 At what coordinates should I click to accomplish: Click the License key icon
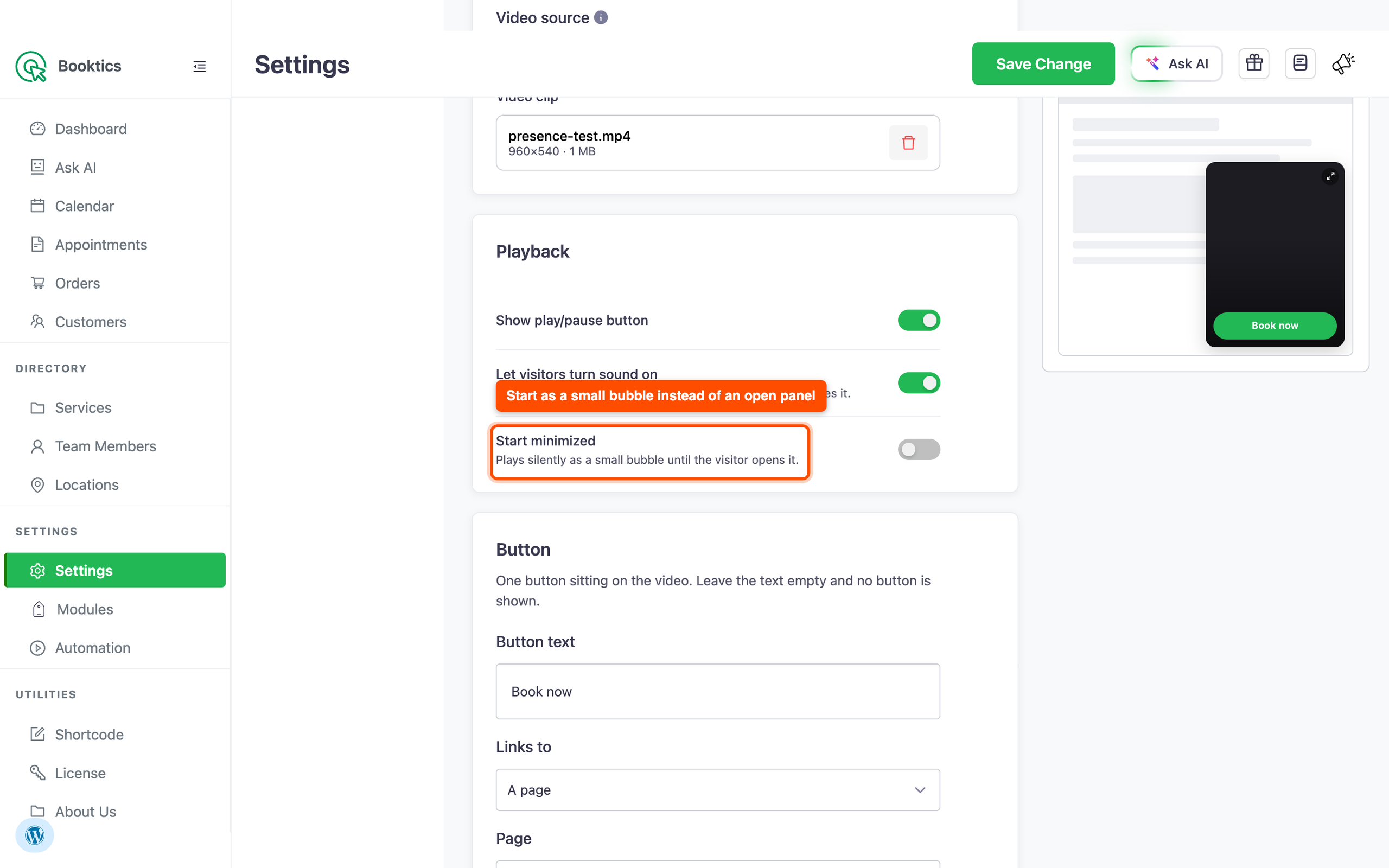(x=37, y=773)
